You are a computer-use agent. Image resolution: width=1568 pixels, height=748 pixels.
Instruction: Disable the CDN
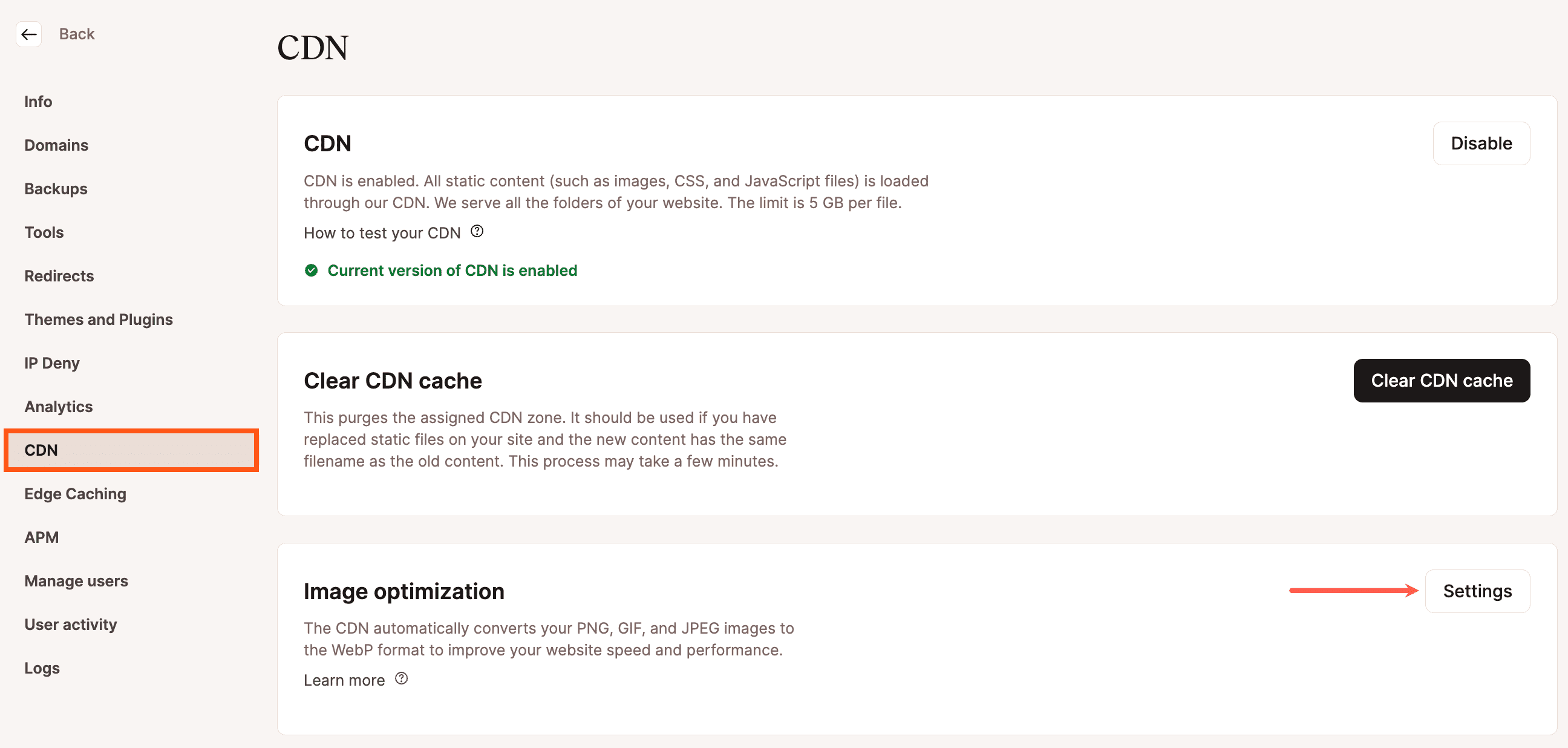(x=1480, y=143)
